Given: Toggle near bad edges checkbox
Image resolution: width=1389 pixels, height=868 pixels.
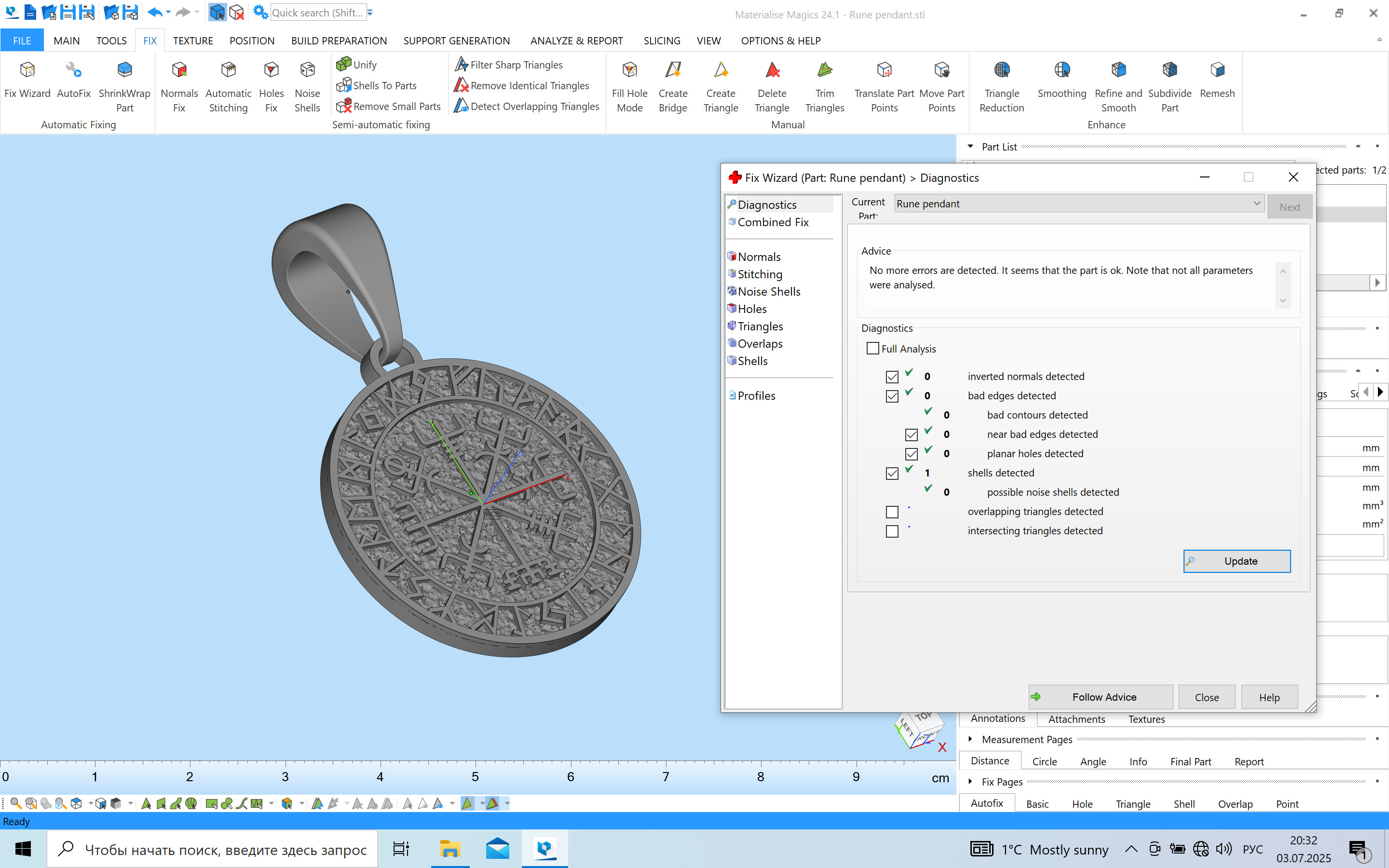Looking at the screenshot, I should tap(912, 434).
